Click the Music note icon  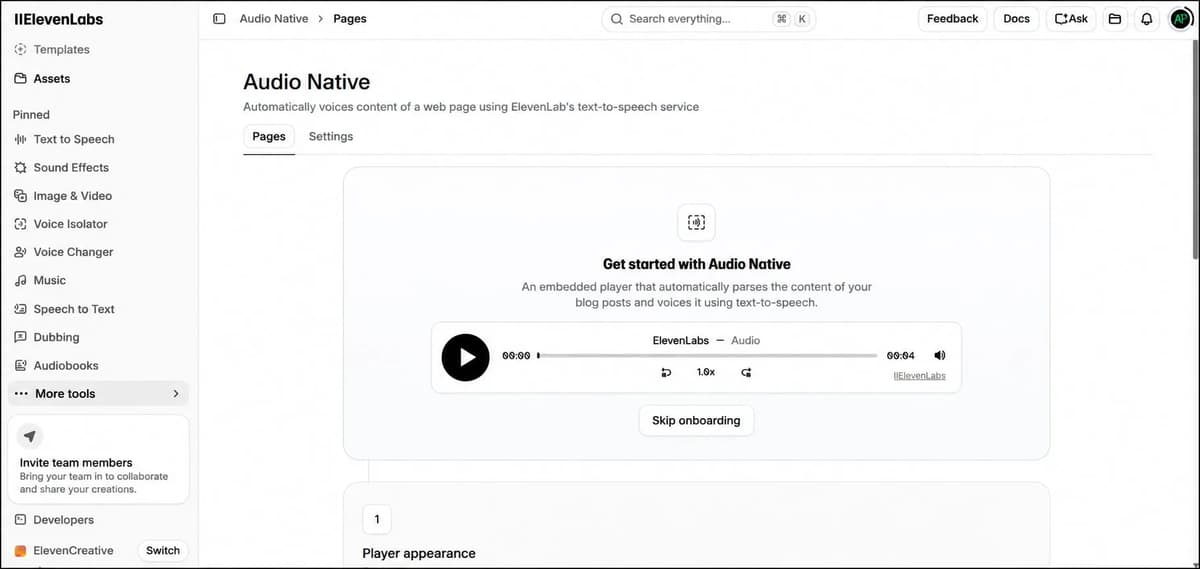[21, 280]
